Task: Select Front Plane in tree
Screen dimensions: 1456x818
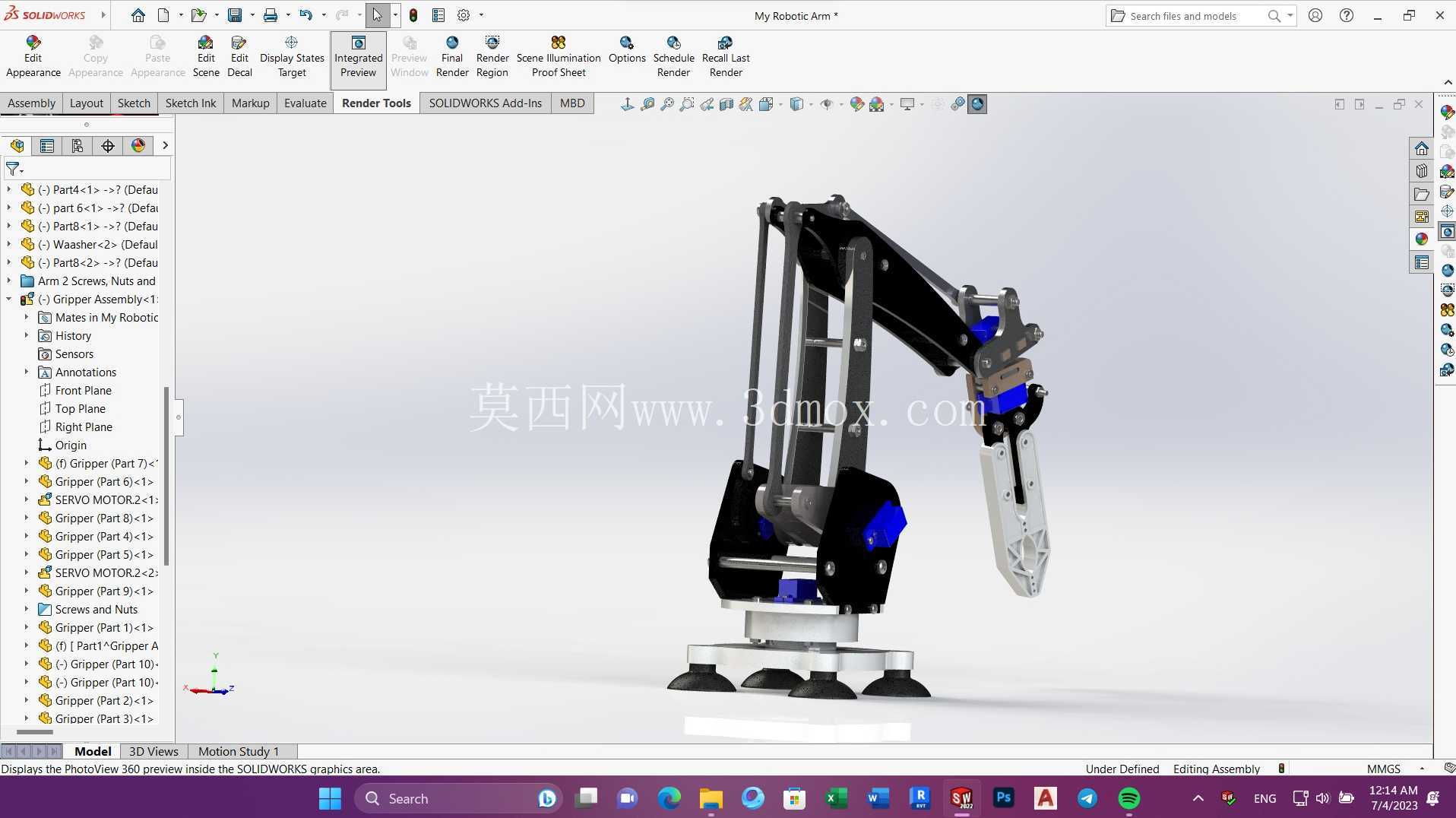Action: point(84,390)
